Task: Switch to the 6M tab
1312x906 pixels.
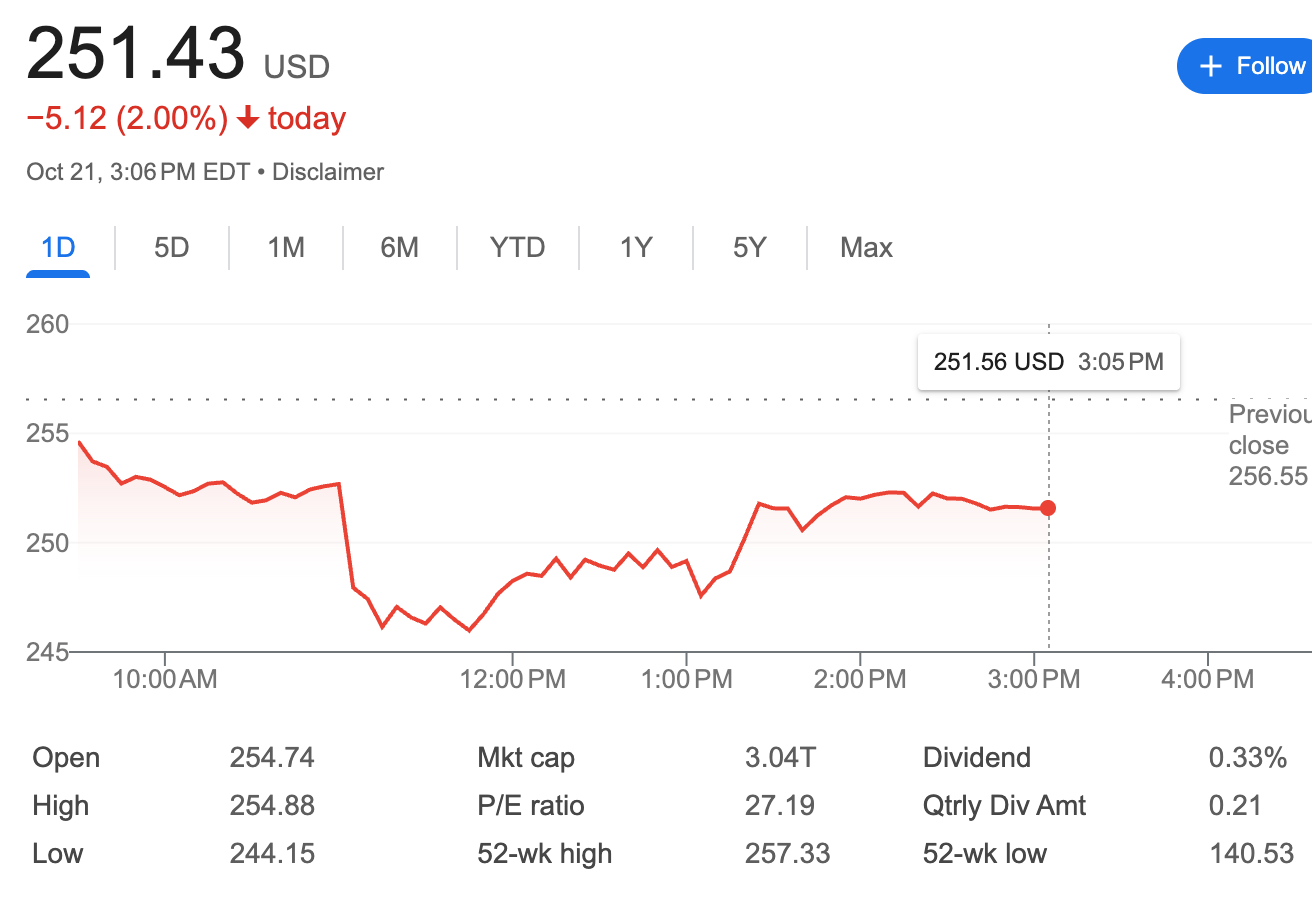Action: coord(399,247)
